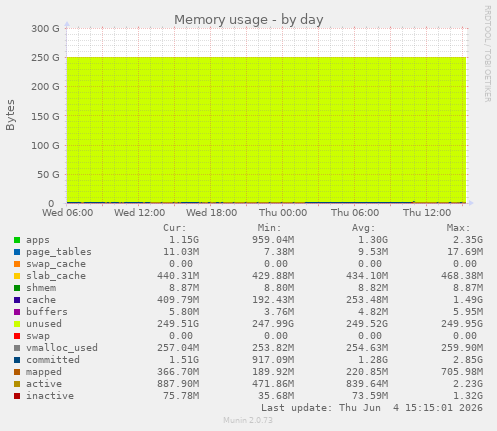Click the active current value '887.90M'
The height and width of the screenshot is (431, 497).
tap(178, 384)
